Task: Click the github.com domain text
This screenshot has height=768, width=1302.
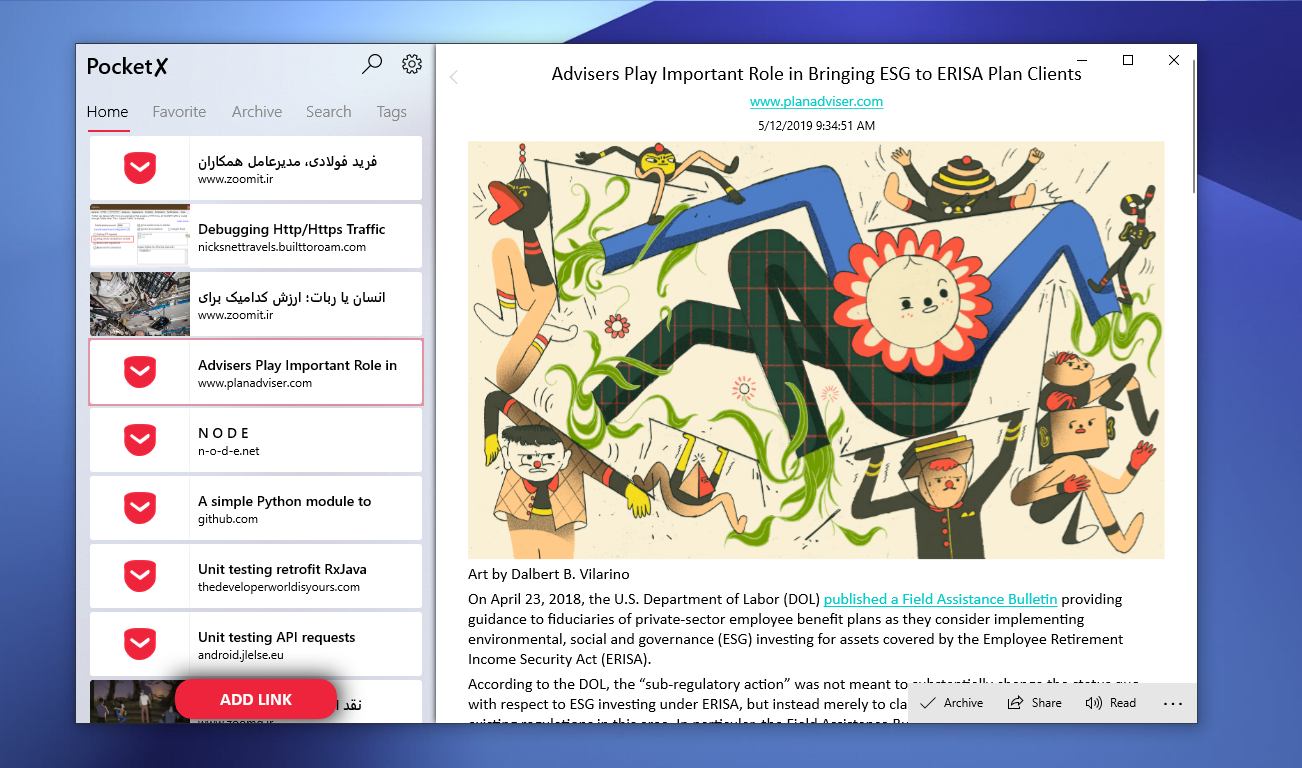Action: click(228, 519)
